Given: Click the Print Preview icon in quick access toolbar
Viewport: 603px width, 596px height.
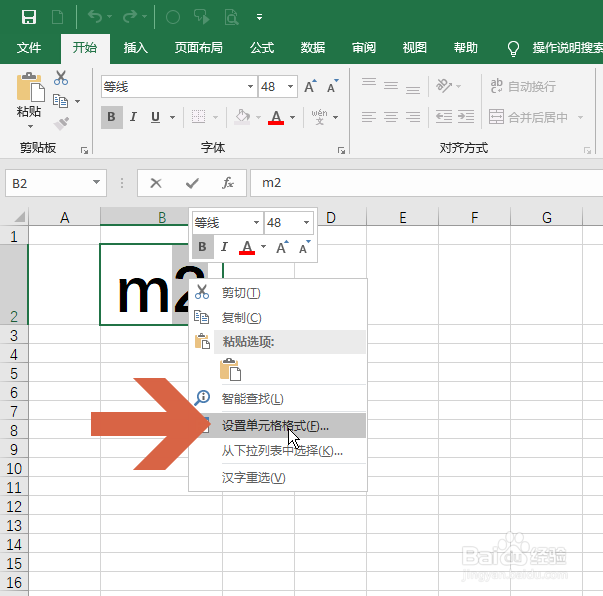Looking at the screenshot, I should (232, 17).
